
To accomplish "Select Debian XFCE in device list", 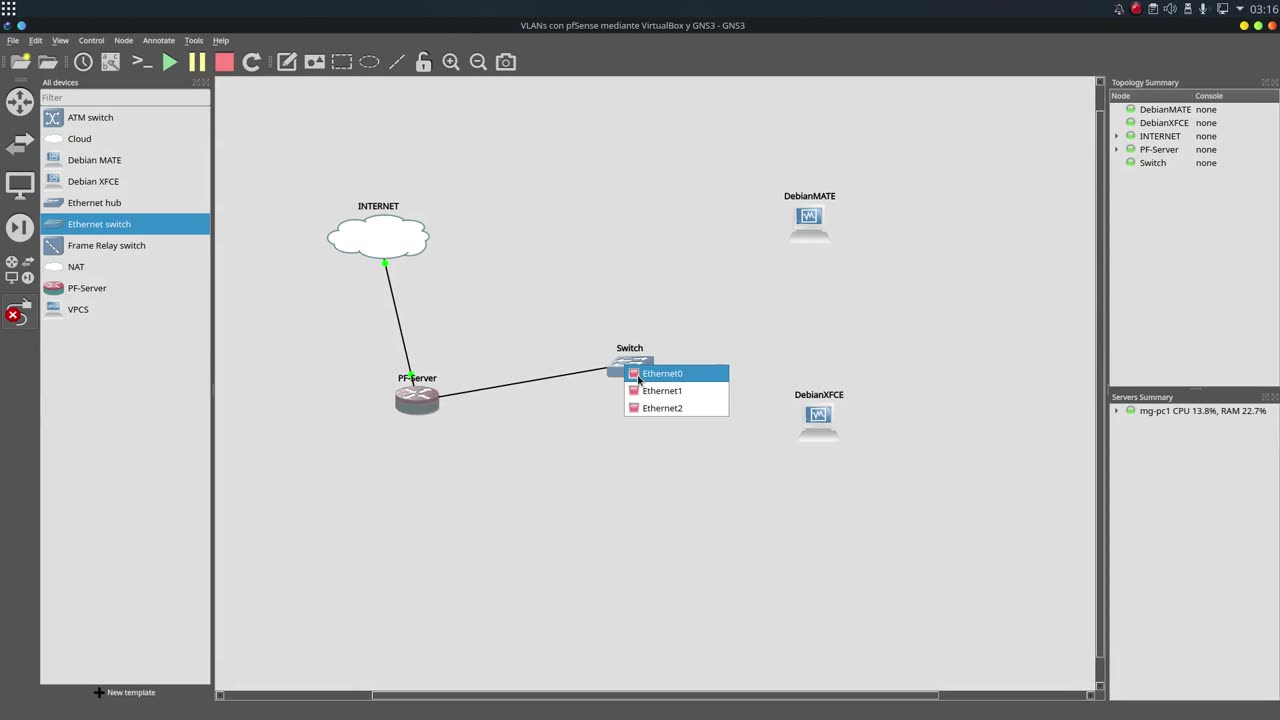I will pos(125,181).
